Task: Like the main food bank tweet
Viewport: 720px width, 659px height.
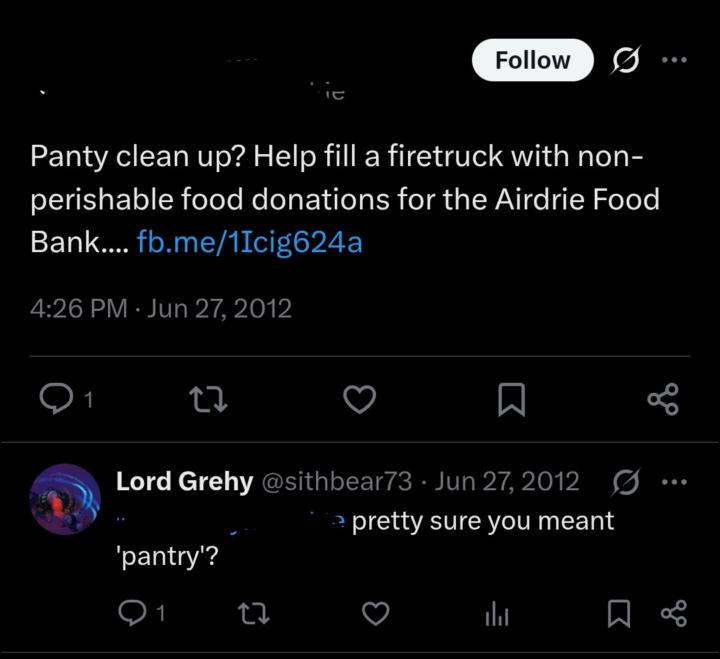Action: tap(359, 400)
